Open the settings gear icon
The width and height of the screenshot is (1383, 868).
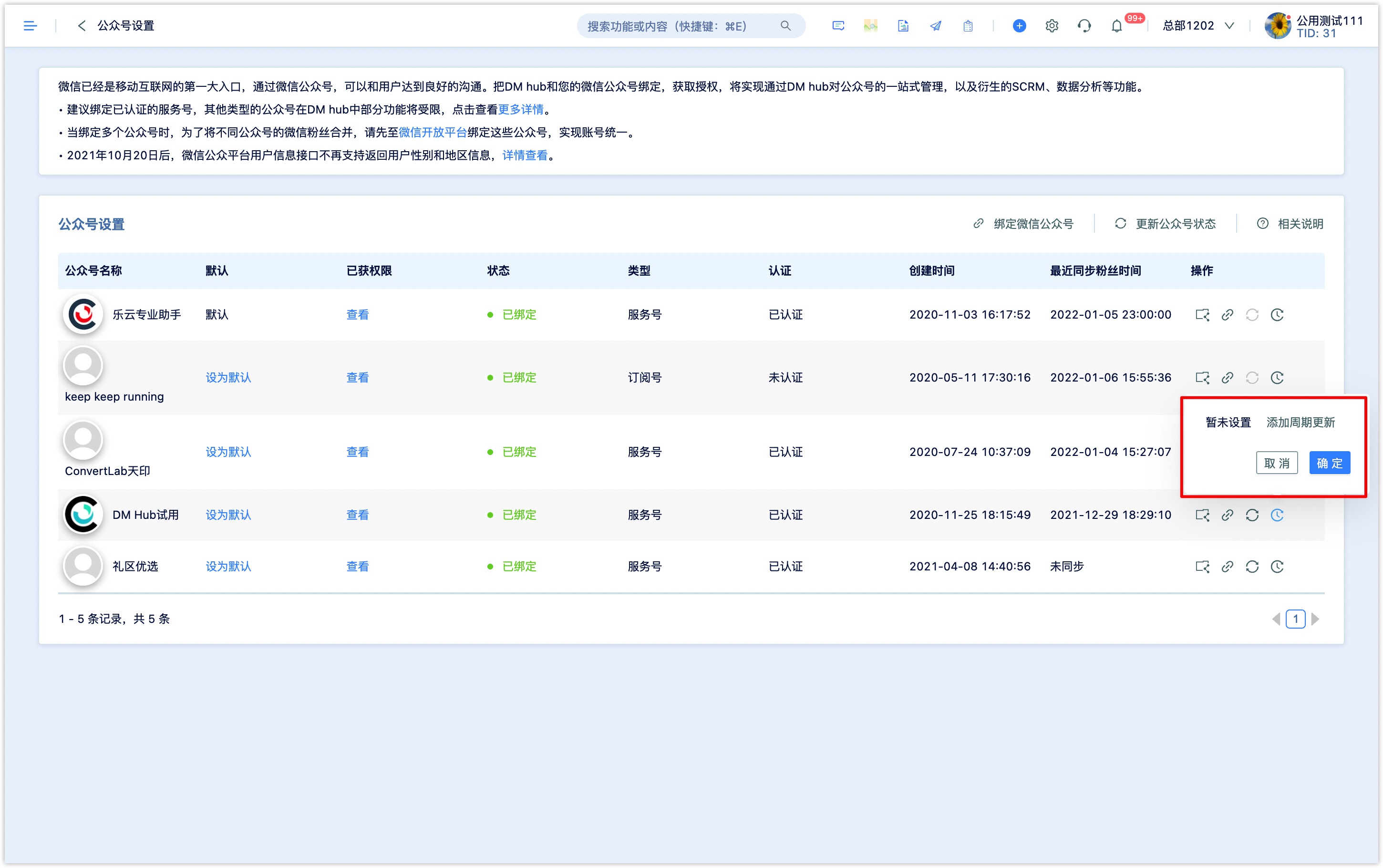click(1051, 26)
